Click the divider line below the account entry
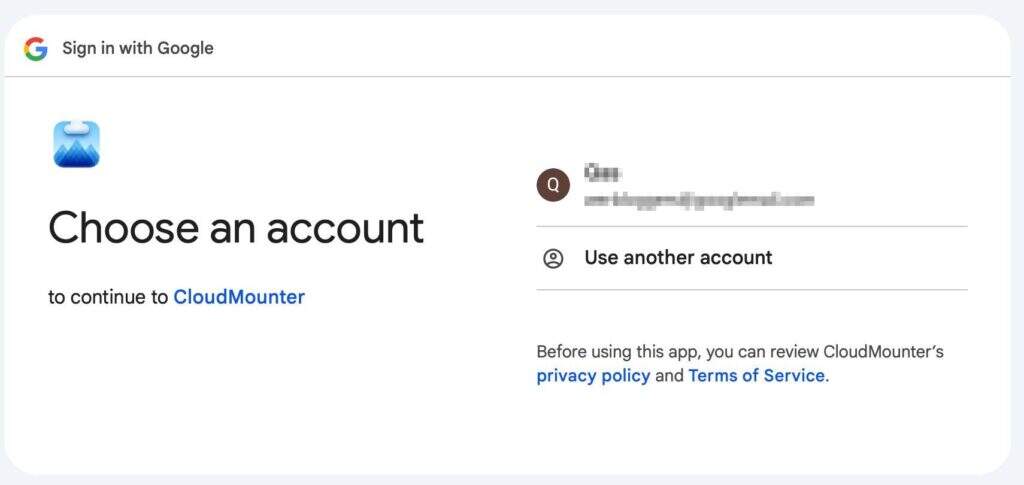The width and height of the screenshot is (1024, 485). 752,227
